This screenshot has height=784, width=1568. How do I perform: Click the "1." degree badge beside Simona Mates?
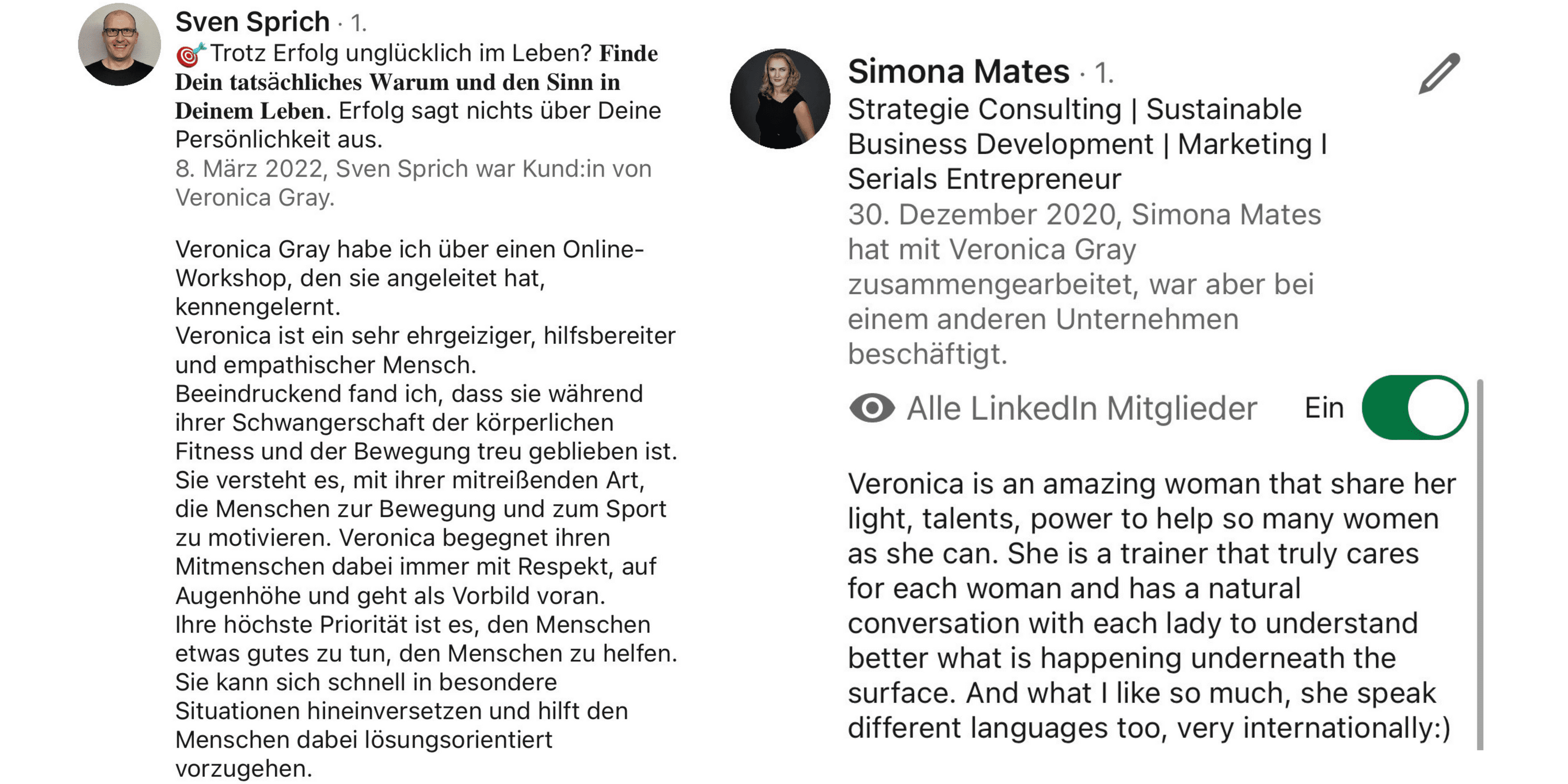(x=1103, y=73)
